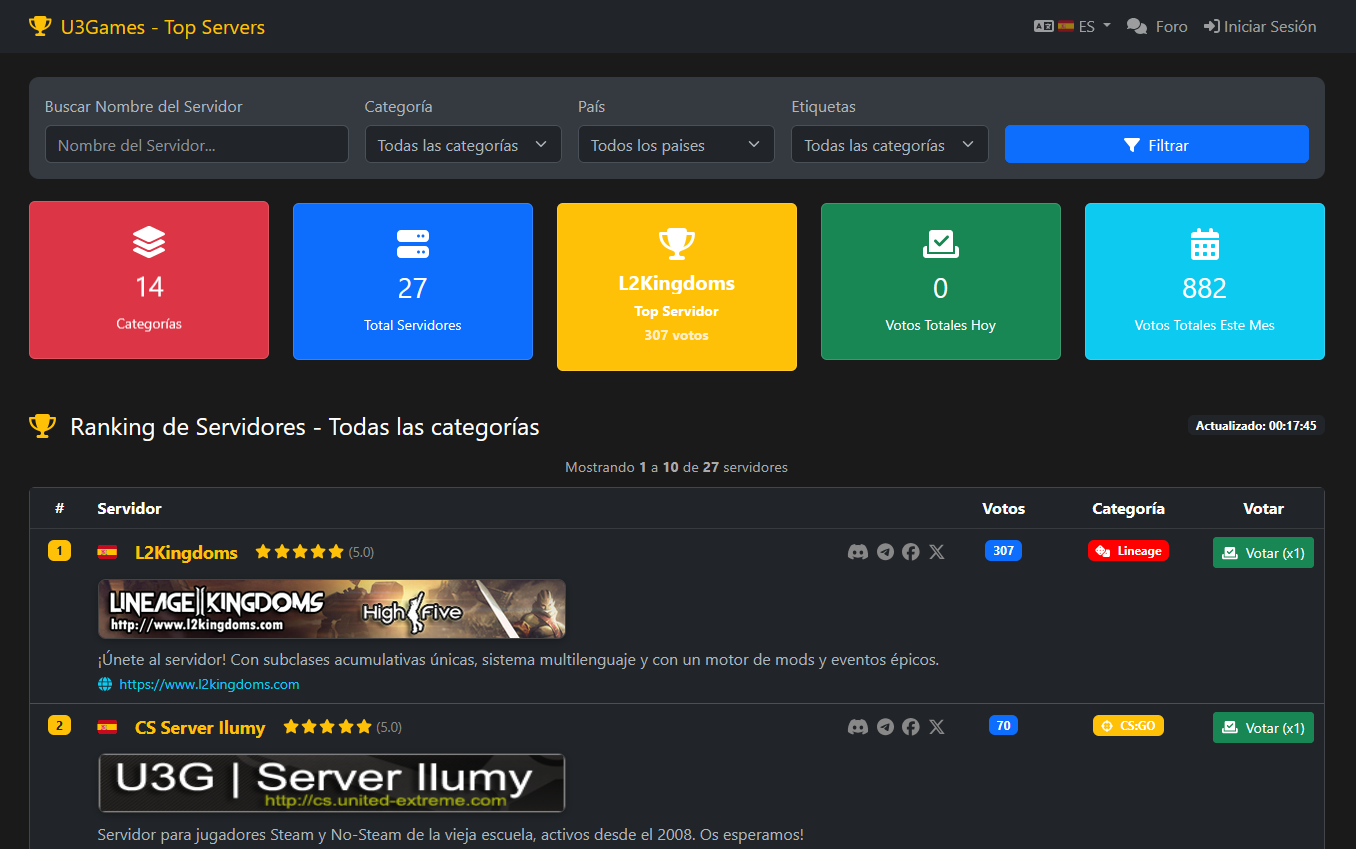Viewport: 1356px width, 849px height.
Task: Click the trophy icon in L2Kingdoms Top Servidor card
Action: coord(677,243)
